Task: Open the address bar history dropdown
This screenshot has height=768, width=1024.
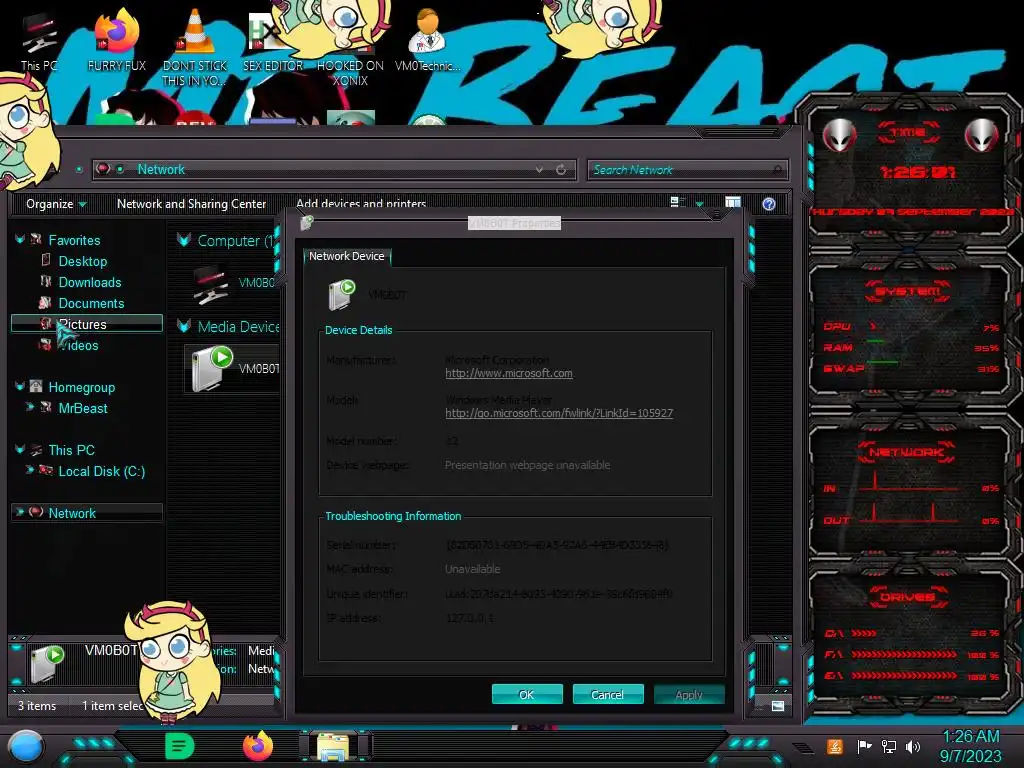Action: pyautogui.click(x=539, y=170)
